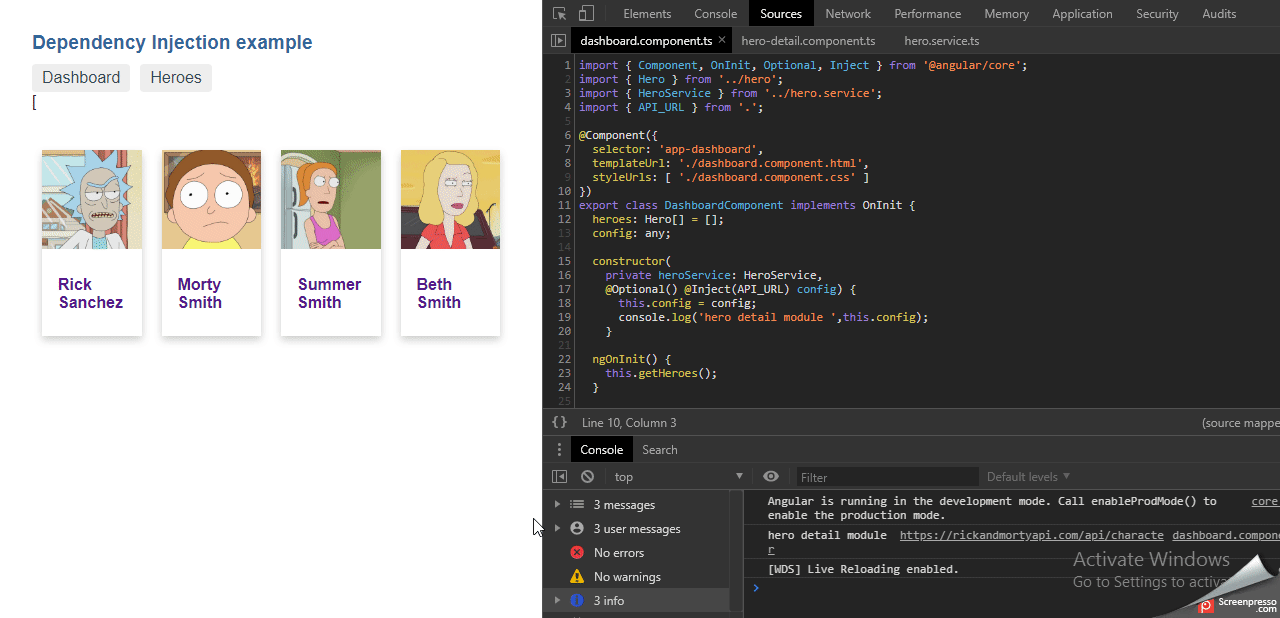Click the 'config: any;' code line
Screen dimensions: 1280x618
631,233
